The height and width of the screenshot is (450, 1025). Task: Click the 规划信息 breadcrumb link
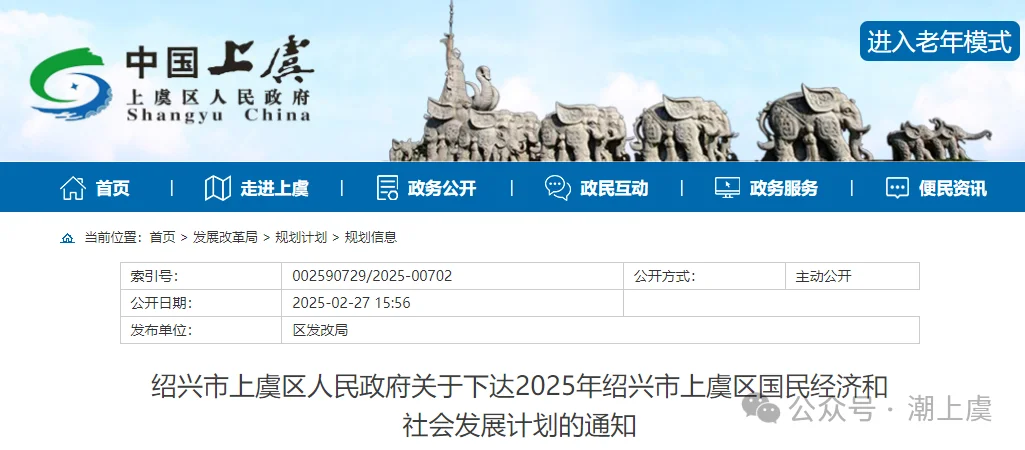tap(371, 237)
